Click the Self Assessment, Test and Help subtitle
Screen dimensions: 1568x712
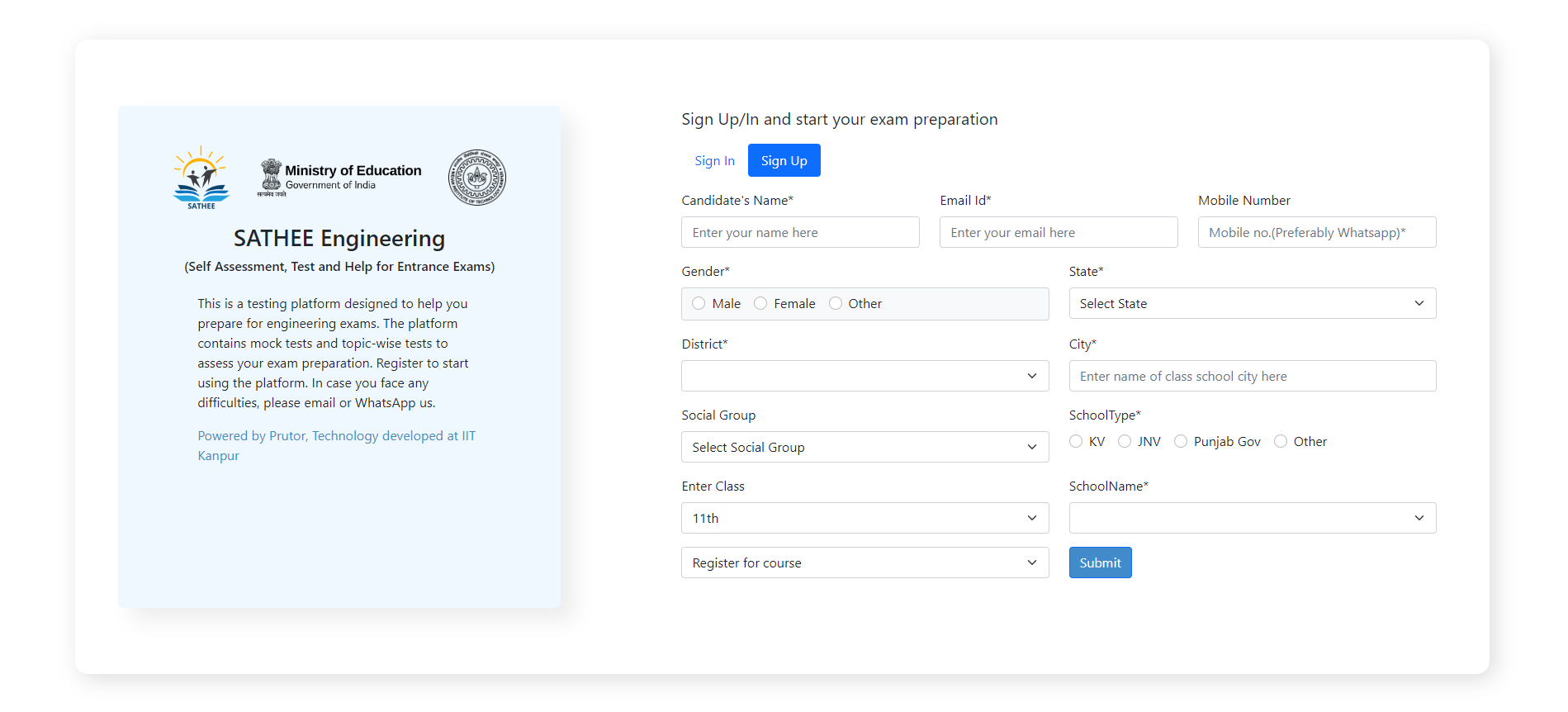click(339, 266)
